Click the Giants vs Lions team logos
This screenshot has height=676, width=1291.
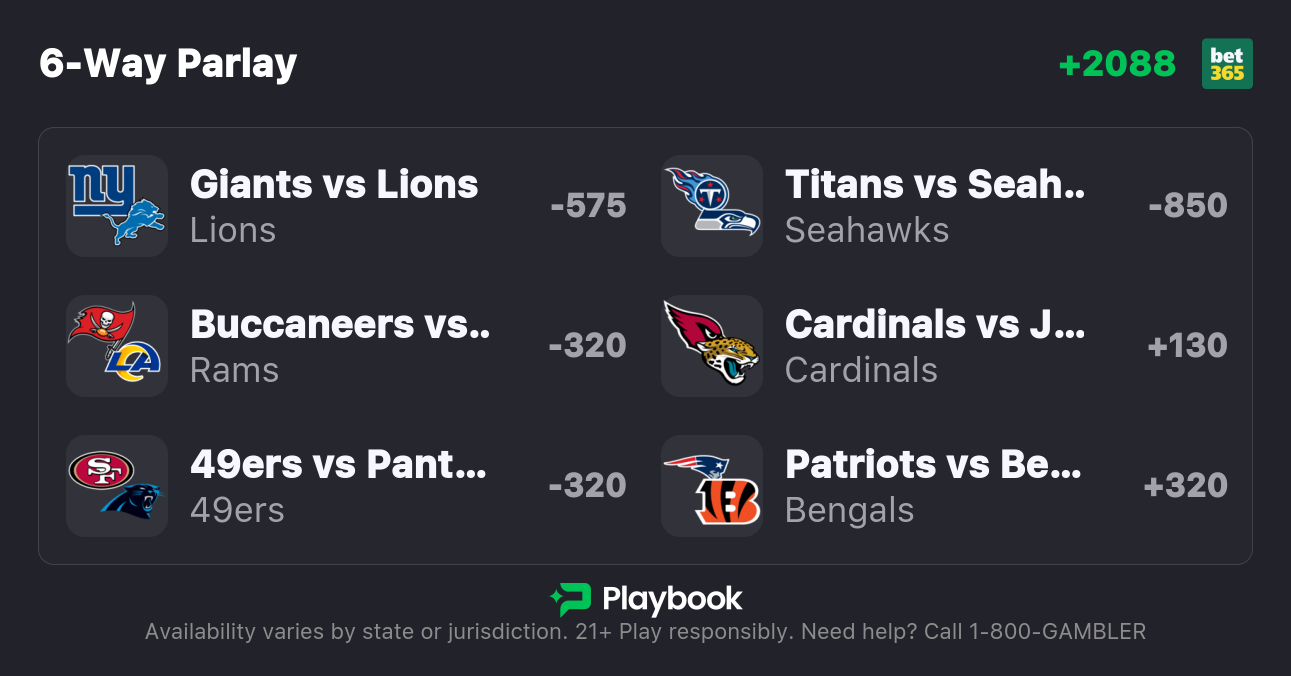click(x=117, y=206)
